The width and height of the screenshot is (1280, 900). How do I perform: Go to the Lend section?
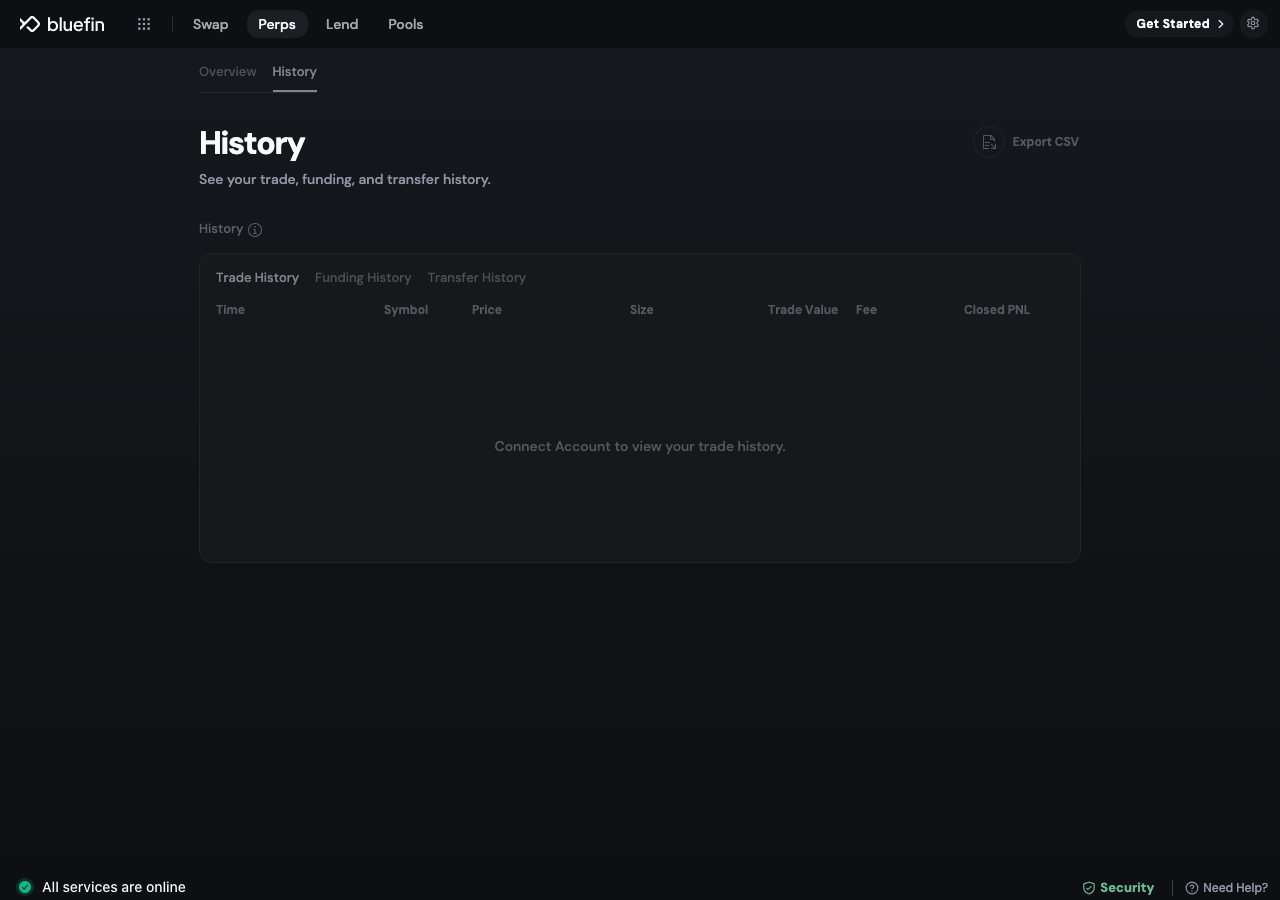click(x=342, y=24)
